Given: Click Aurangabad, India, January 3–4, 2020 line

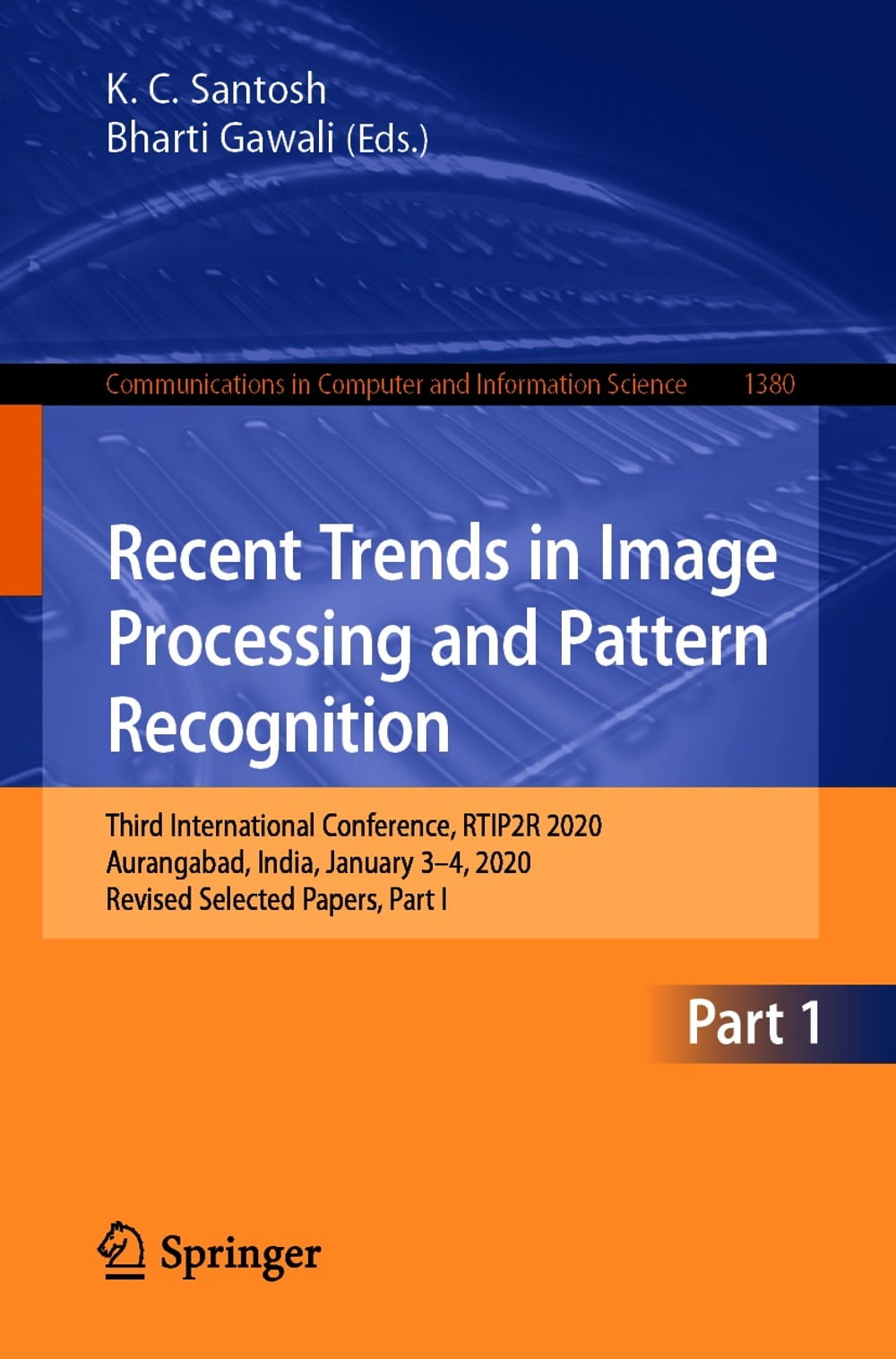Looking at the screenshot, I should 318,862.
